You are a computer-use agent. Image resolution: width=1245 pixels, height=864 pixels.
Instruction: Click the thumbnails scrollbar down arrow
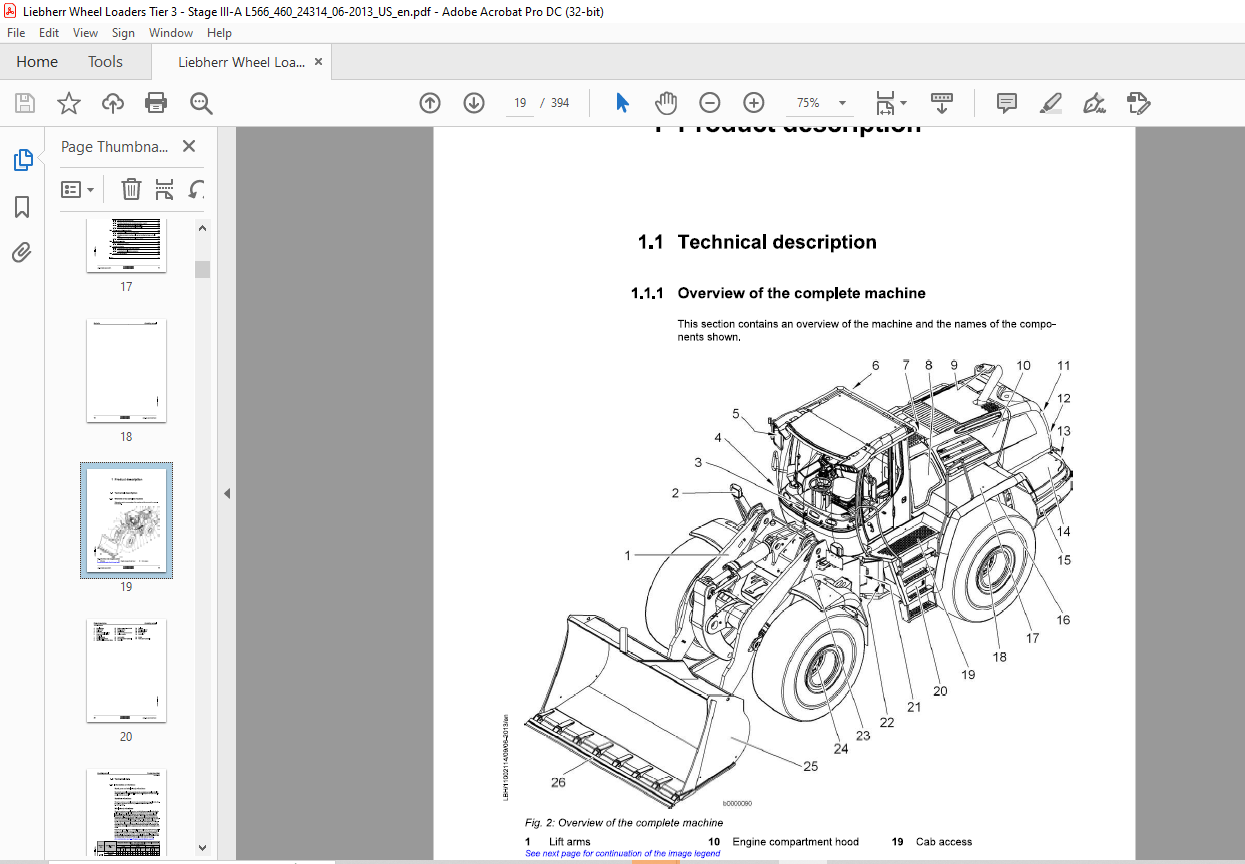tap(203, 847)
